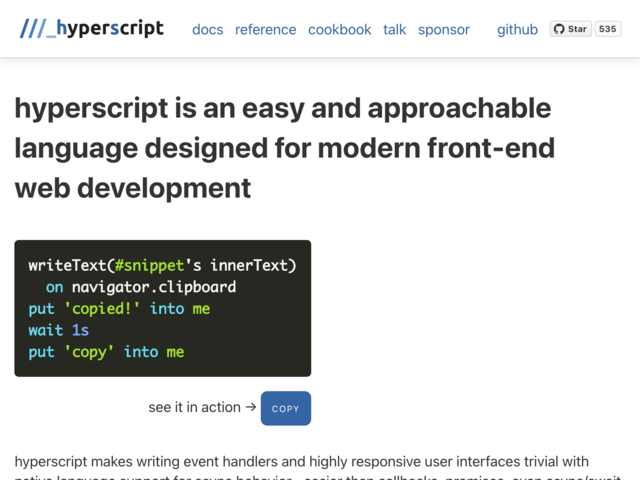The image size is (640, 480).
Task: Navigate to the talk page
Action: tap(394, 30)
